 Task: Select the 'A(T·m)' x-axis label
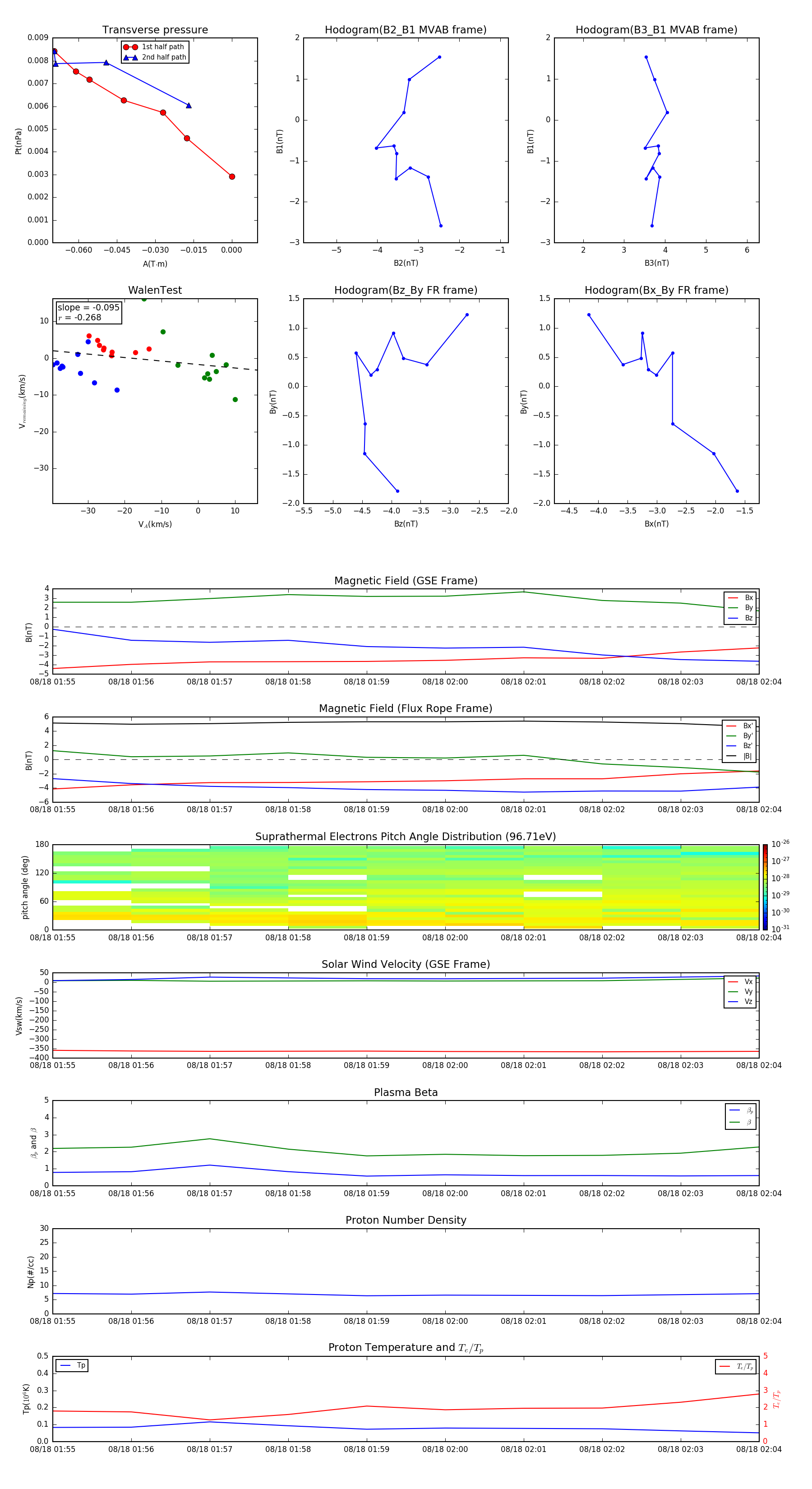pyautogui.click(x=155, y=264)
